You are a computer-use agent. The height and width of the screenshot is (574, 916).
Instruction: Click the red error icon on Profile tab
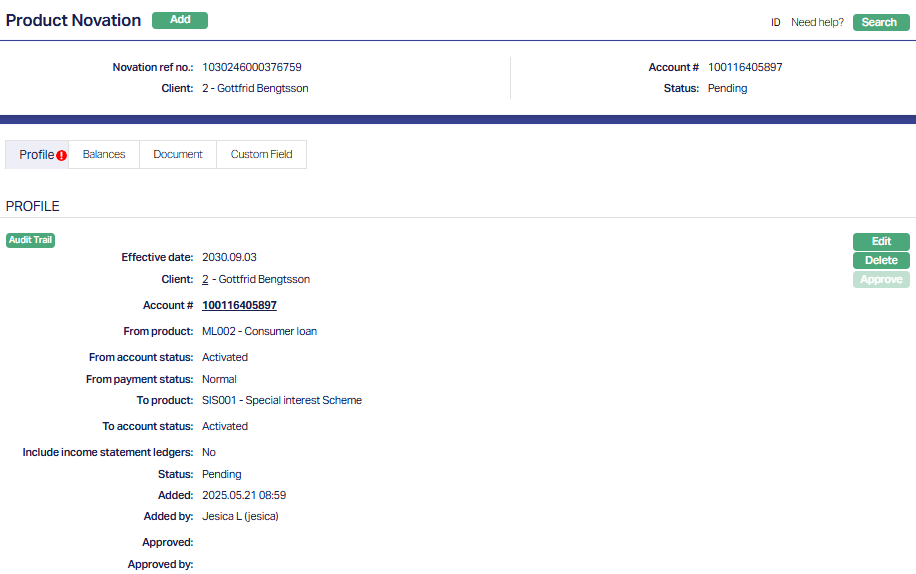pos(61,155)
